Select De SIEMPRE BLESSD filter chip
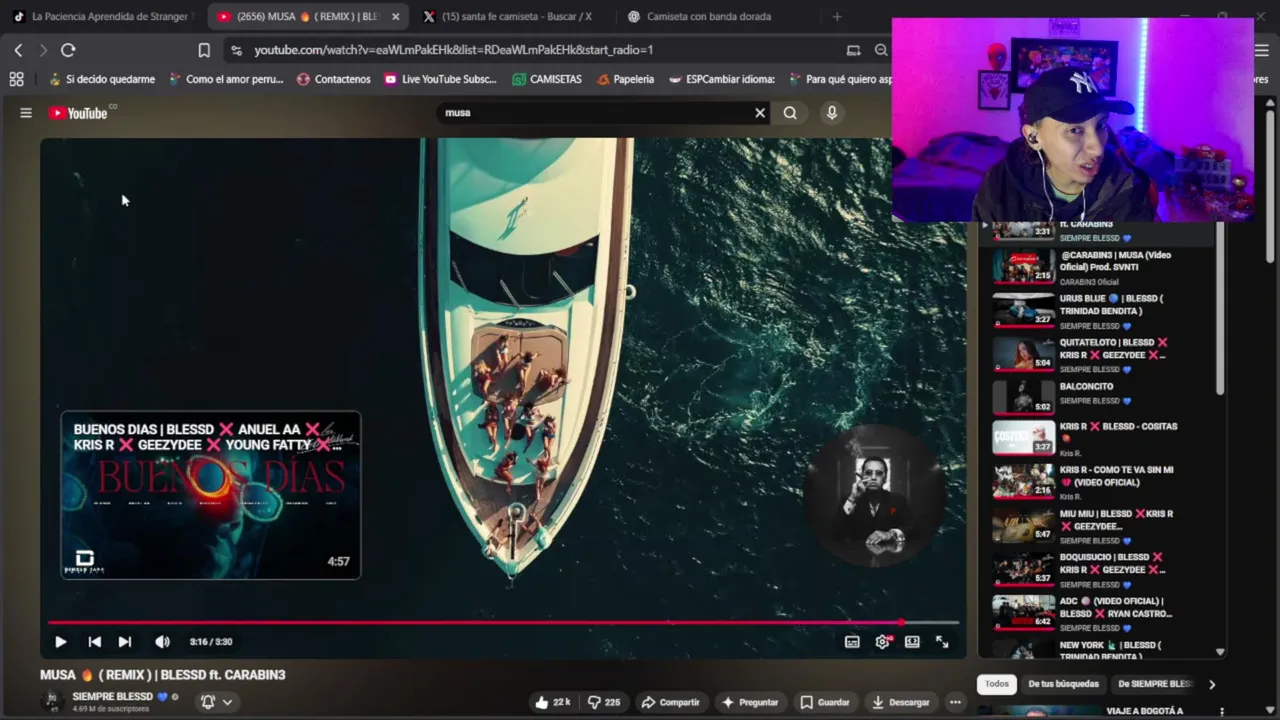1280x720 pixels. point(1154,684)
